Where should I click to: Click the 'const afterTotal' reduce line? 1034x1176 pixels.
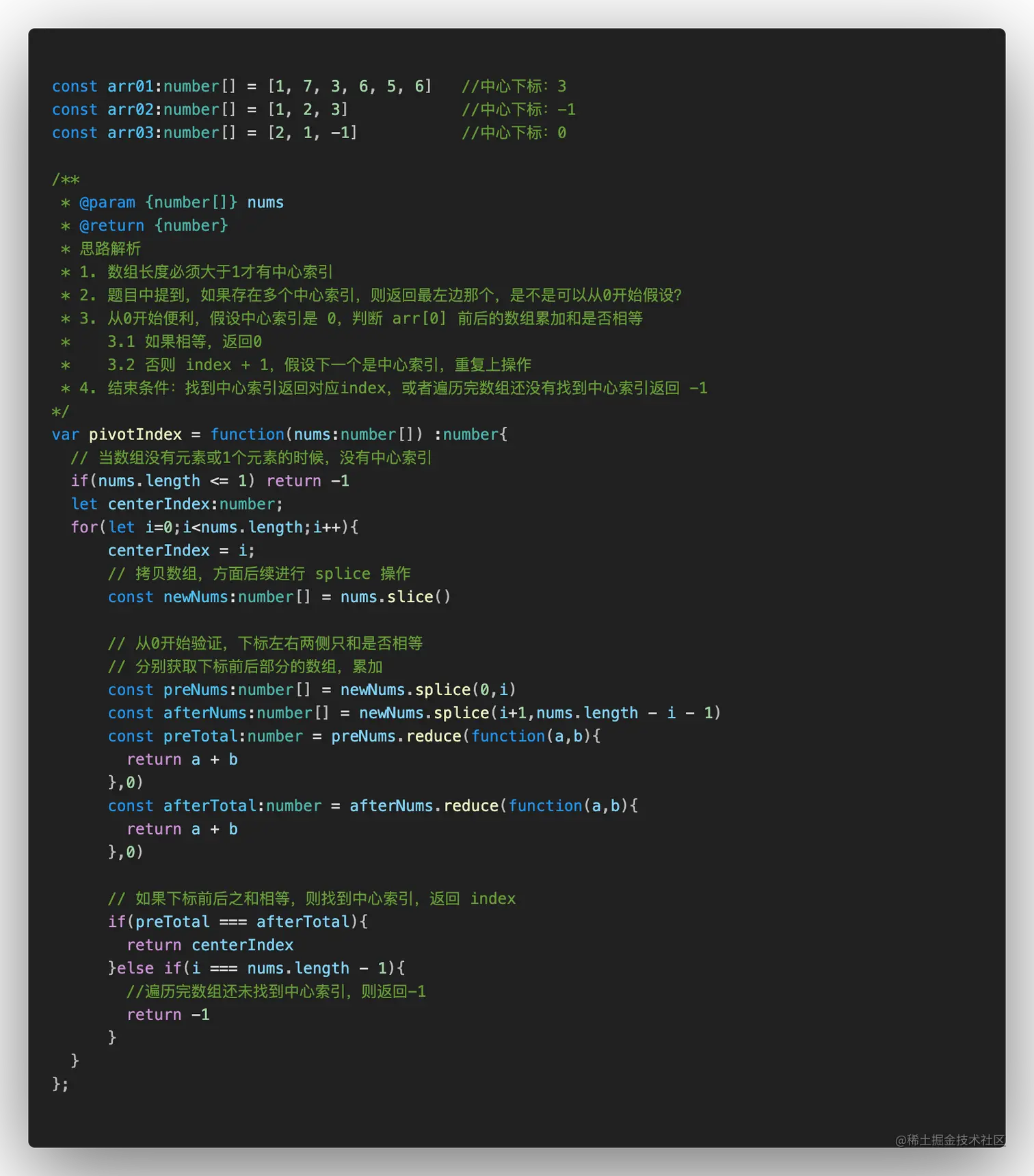(x=373, y=806)
